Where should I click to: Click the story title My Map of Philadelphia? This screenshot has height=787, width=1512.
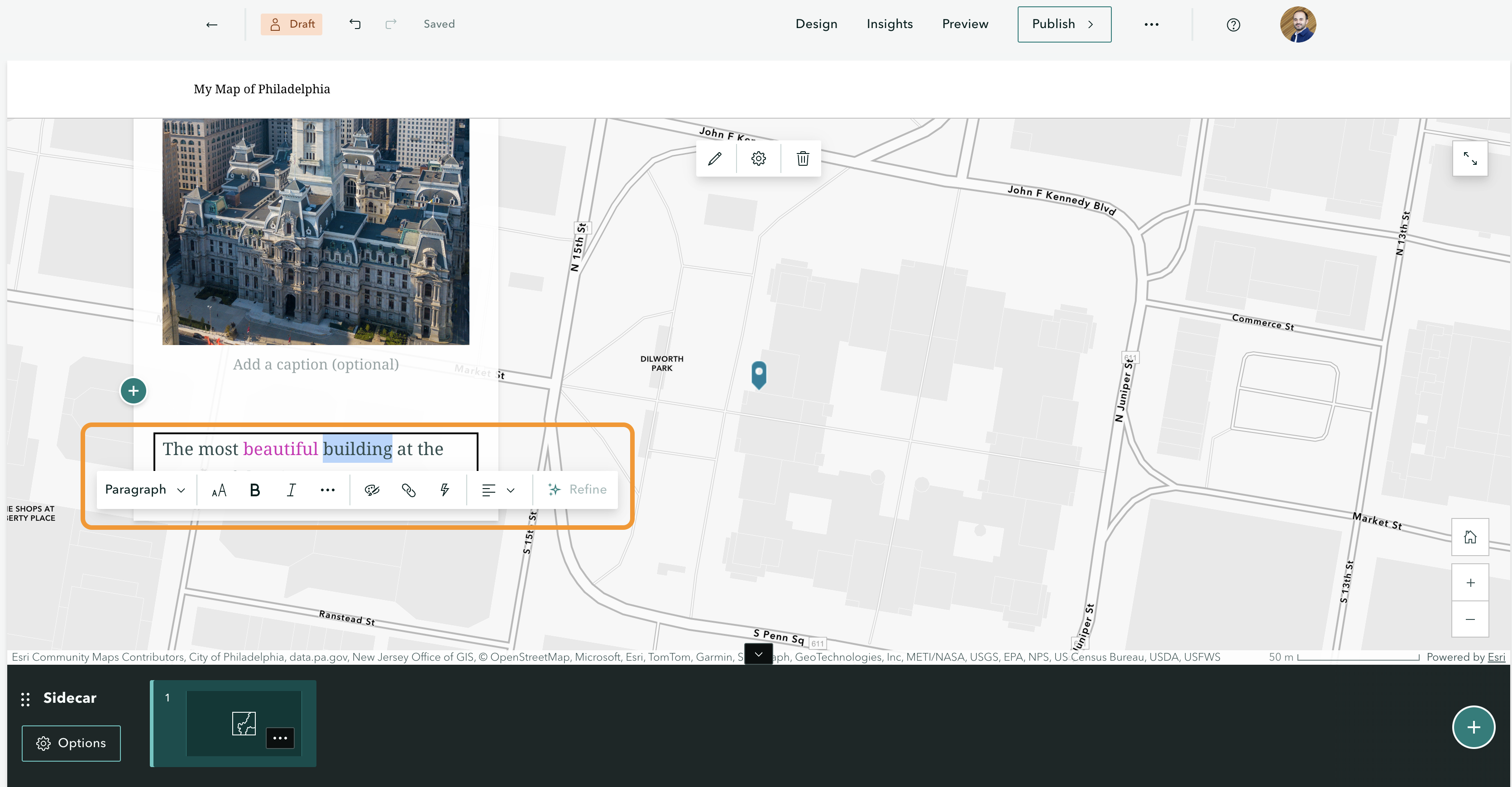click(x=262, y=89)
